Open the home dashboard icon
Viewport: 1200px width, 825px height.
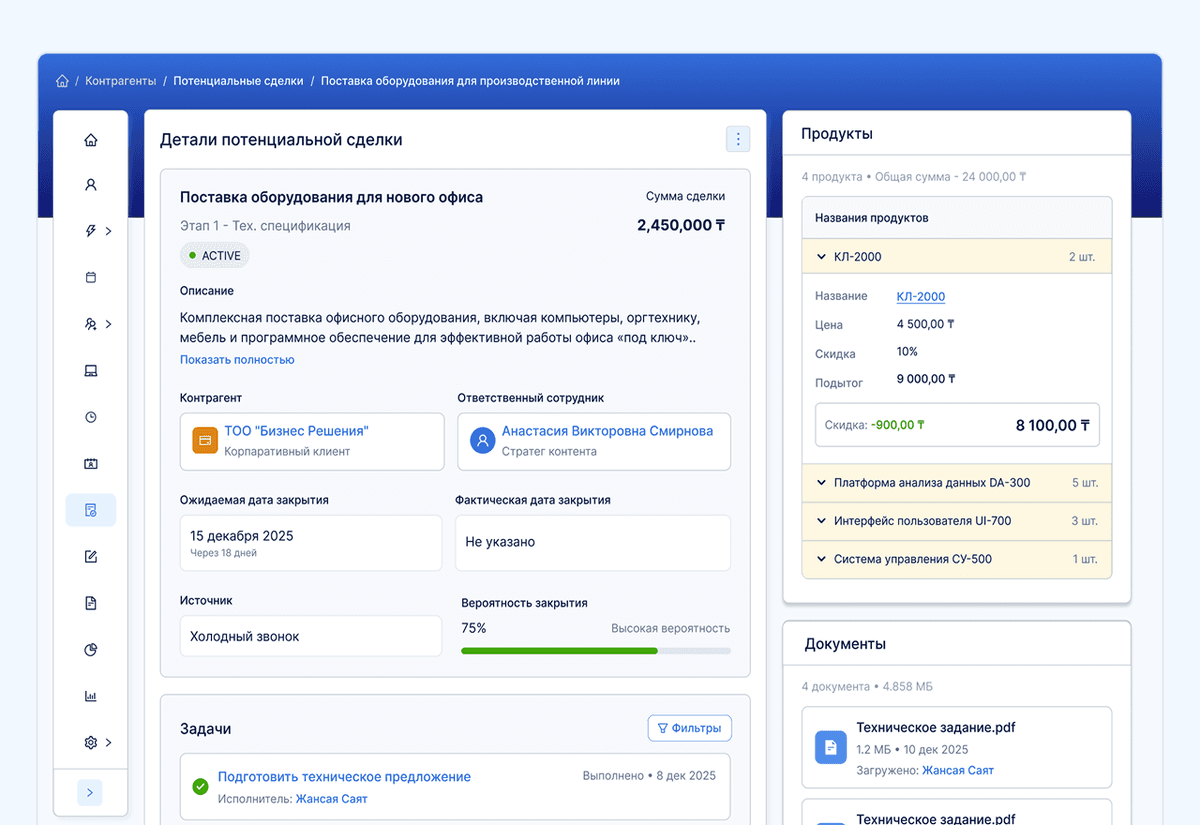[x=91, y=139]
